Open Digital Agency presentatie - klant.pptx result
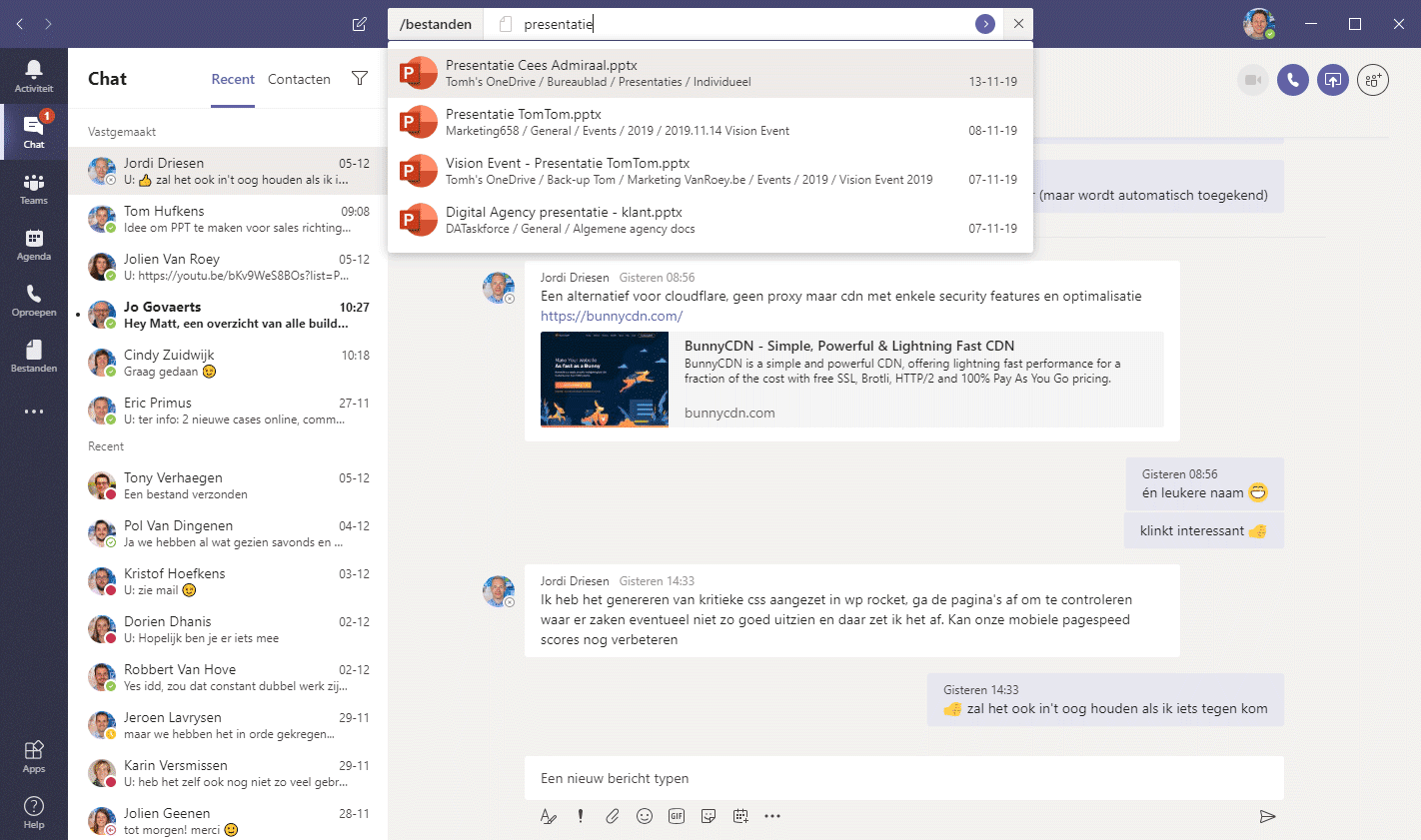The height and width of the screenshot is (840, 1421). point(710,220)
